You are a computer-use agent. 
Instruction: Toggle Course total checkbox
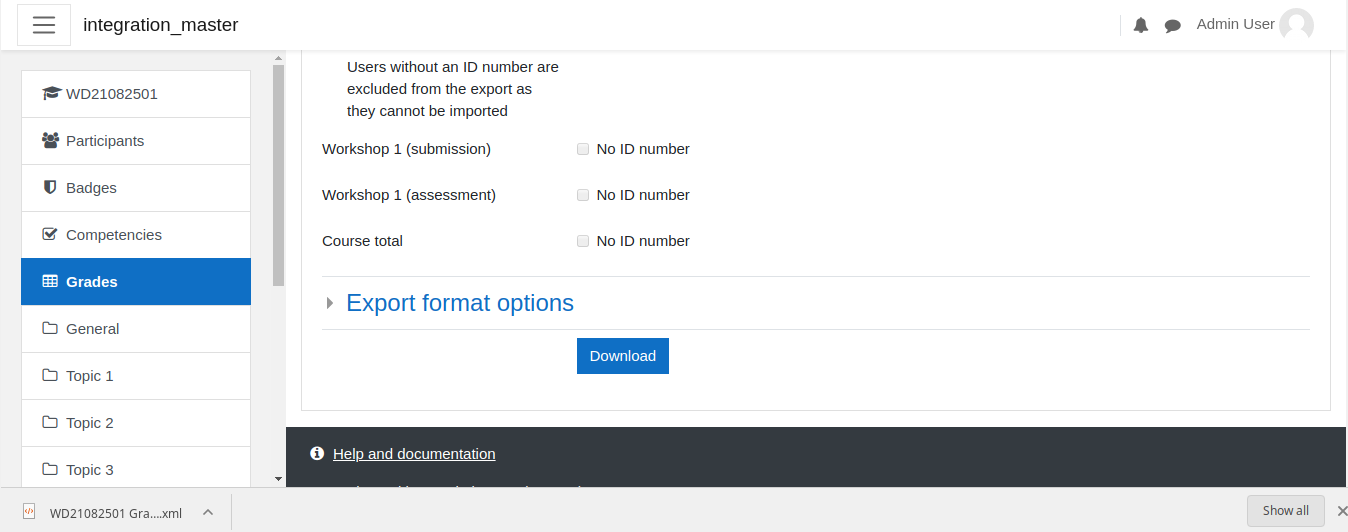click(583, 241)
